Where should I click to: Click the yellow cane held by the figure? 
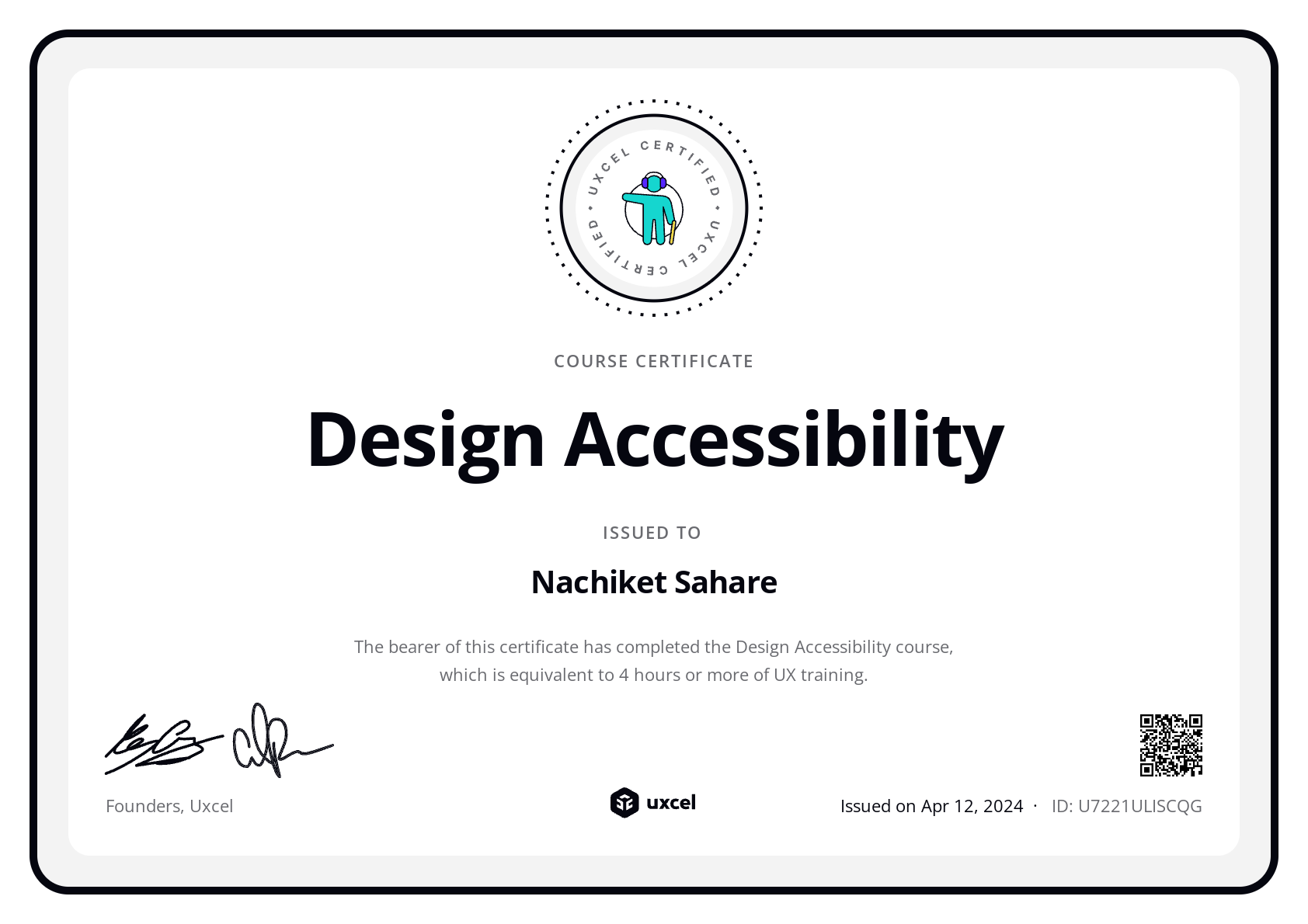click(x=672, y=233)
